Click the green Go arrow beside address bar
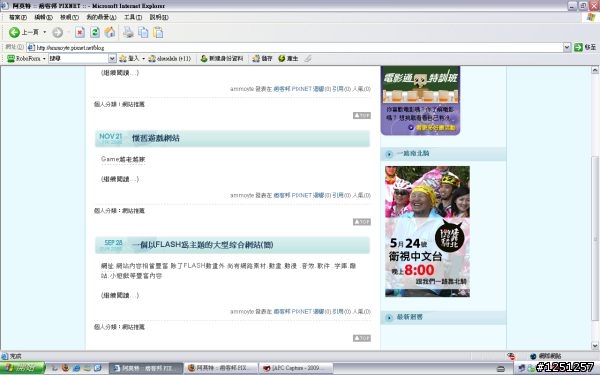Image resolution: width=600 pixels, height=375 pixels. (x=578, y=47)
